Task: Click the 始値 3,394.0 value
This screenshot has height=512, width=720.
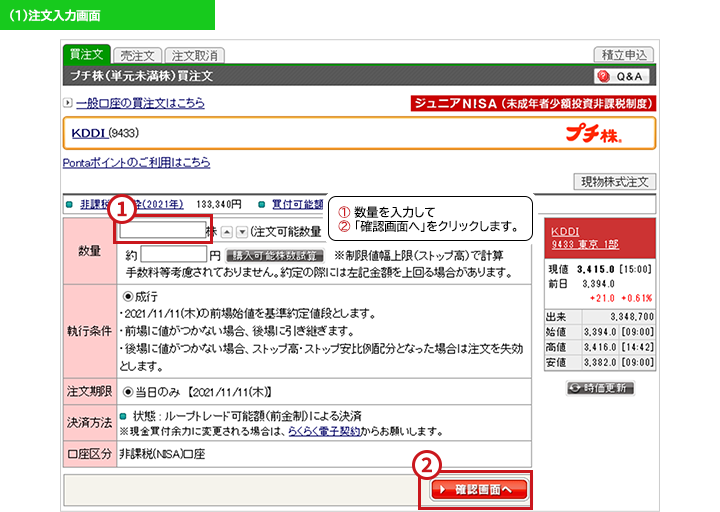Action: 600,332
